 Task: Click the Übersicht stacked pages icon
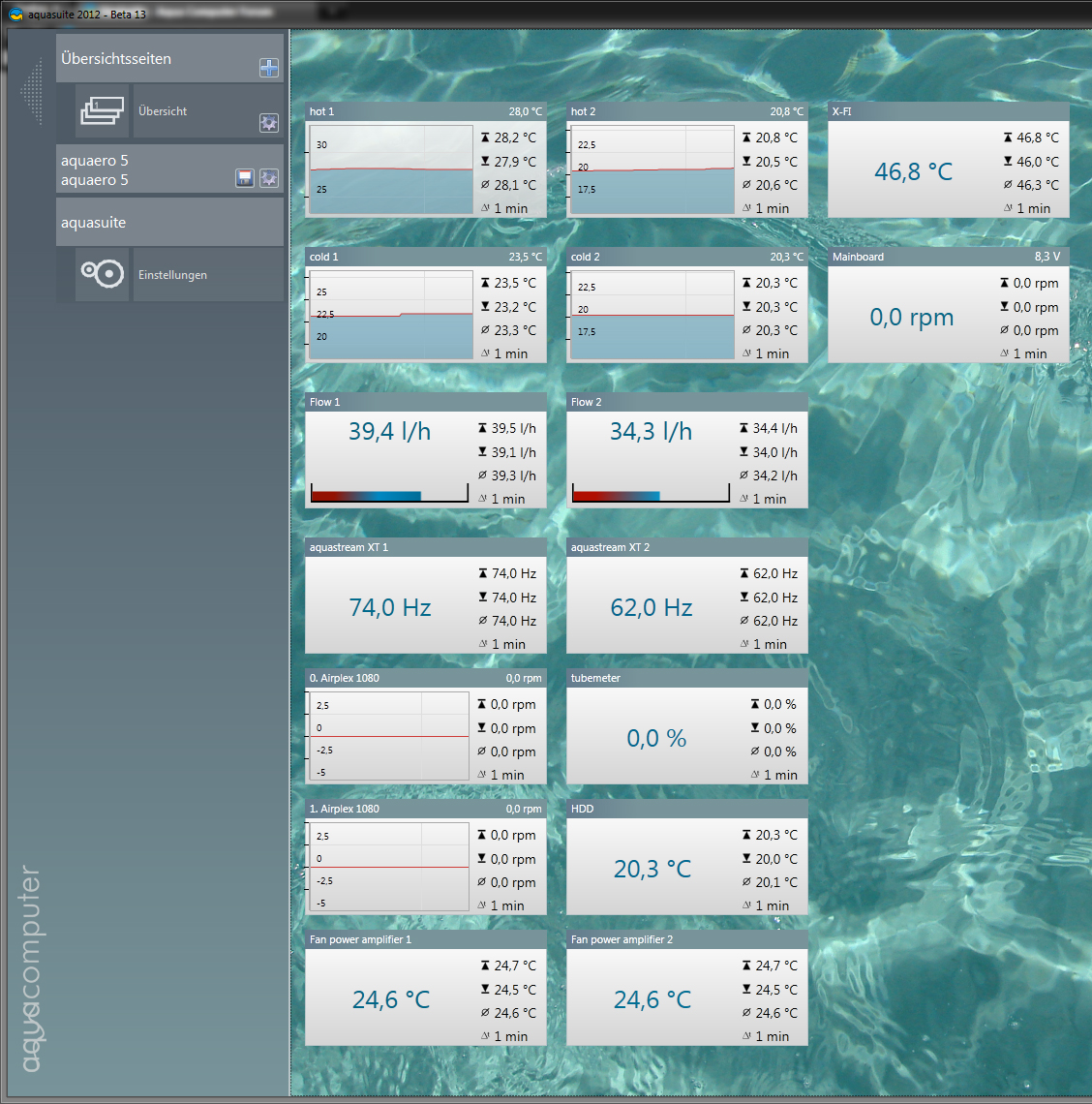103,110
